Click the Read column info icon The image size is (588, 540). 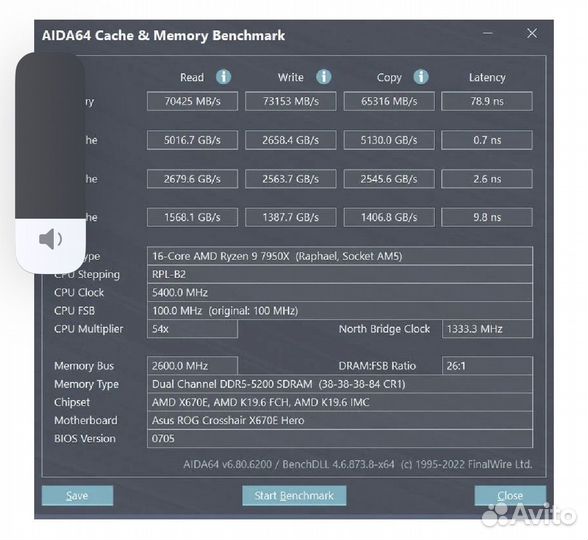pos(224,77)
